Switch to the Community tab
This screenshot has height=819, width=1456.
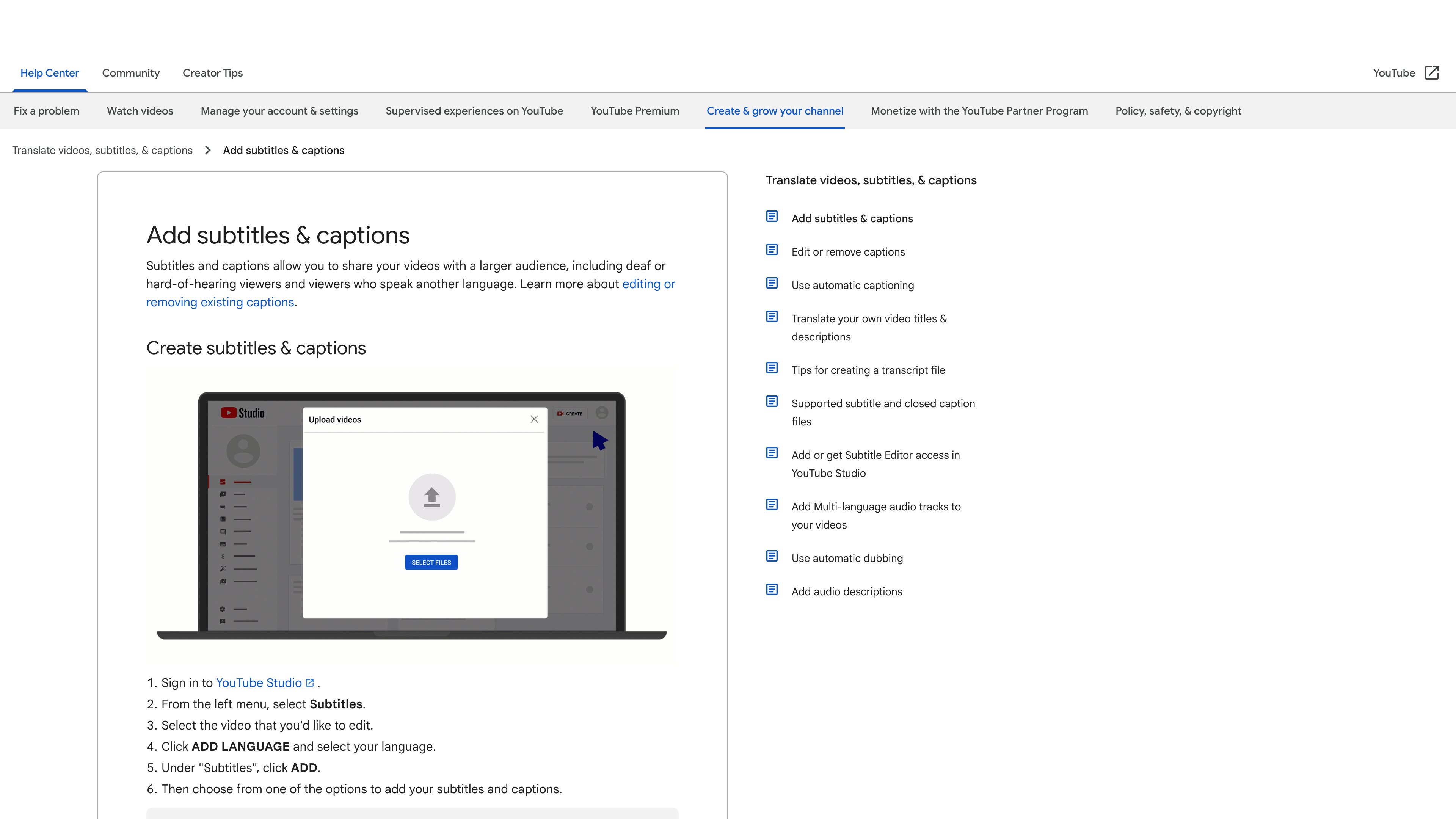coord(130,73)
